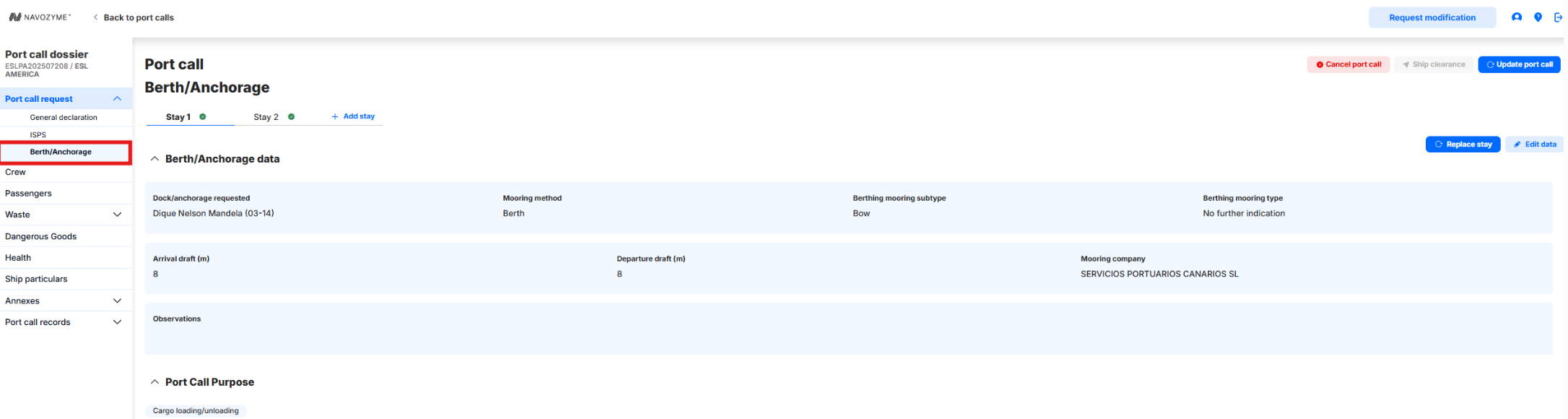Viewport: 1568px width, 419px height.
Task: Click the back arrow beside Back to port calls
Action: point(95,17)
